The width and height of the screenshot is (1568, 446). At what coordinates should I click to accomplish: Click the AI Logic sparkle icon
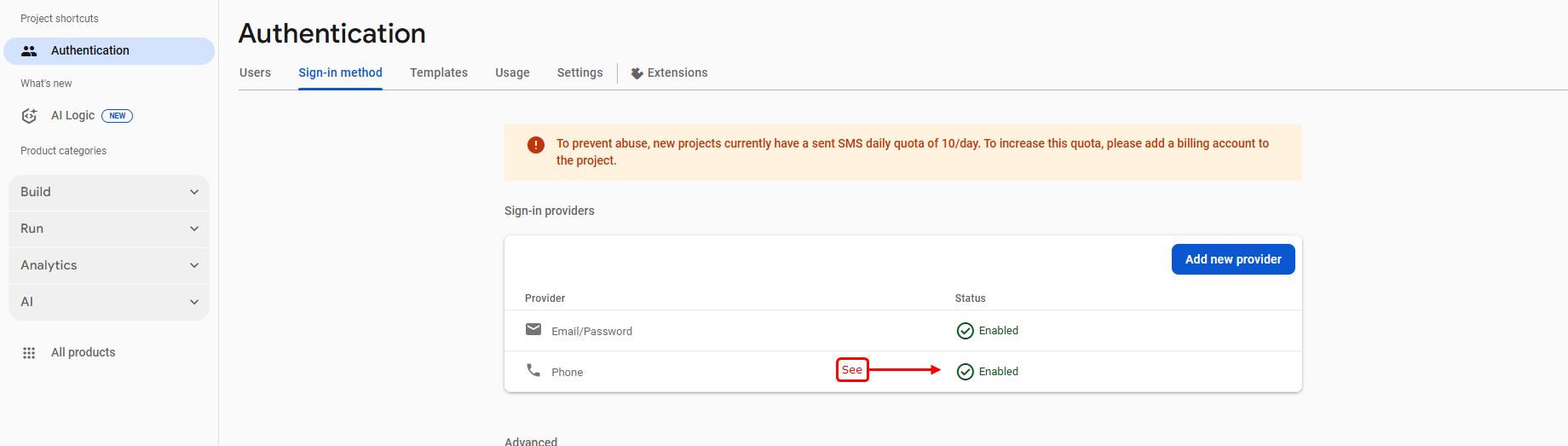tap(29, 116)
